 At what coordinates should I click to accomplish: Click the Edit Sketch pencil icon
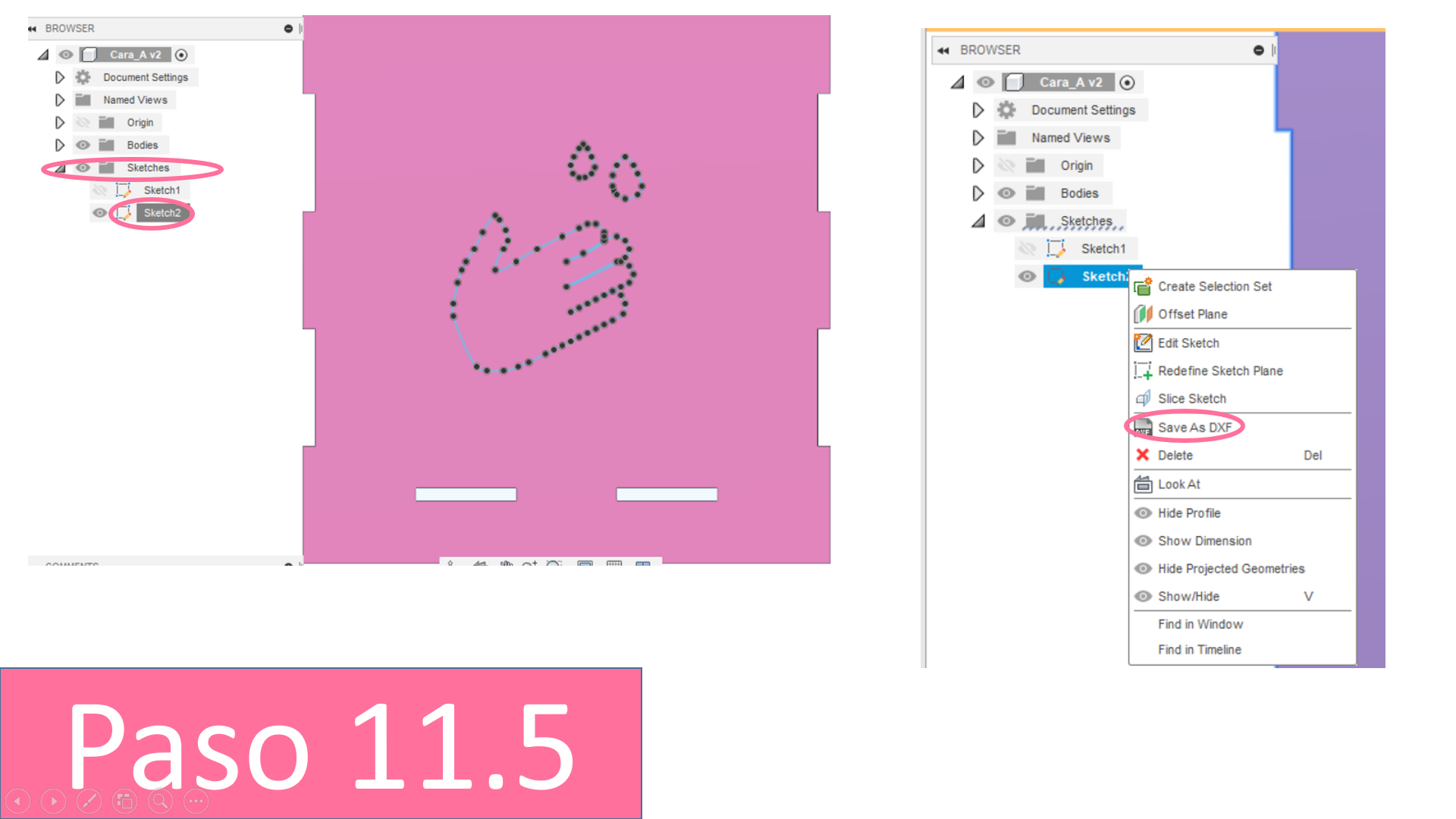(x=1143, y=343)
